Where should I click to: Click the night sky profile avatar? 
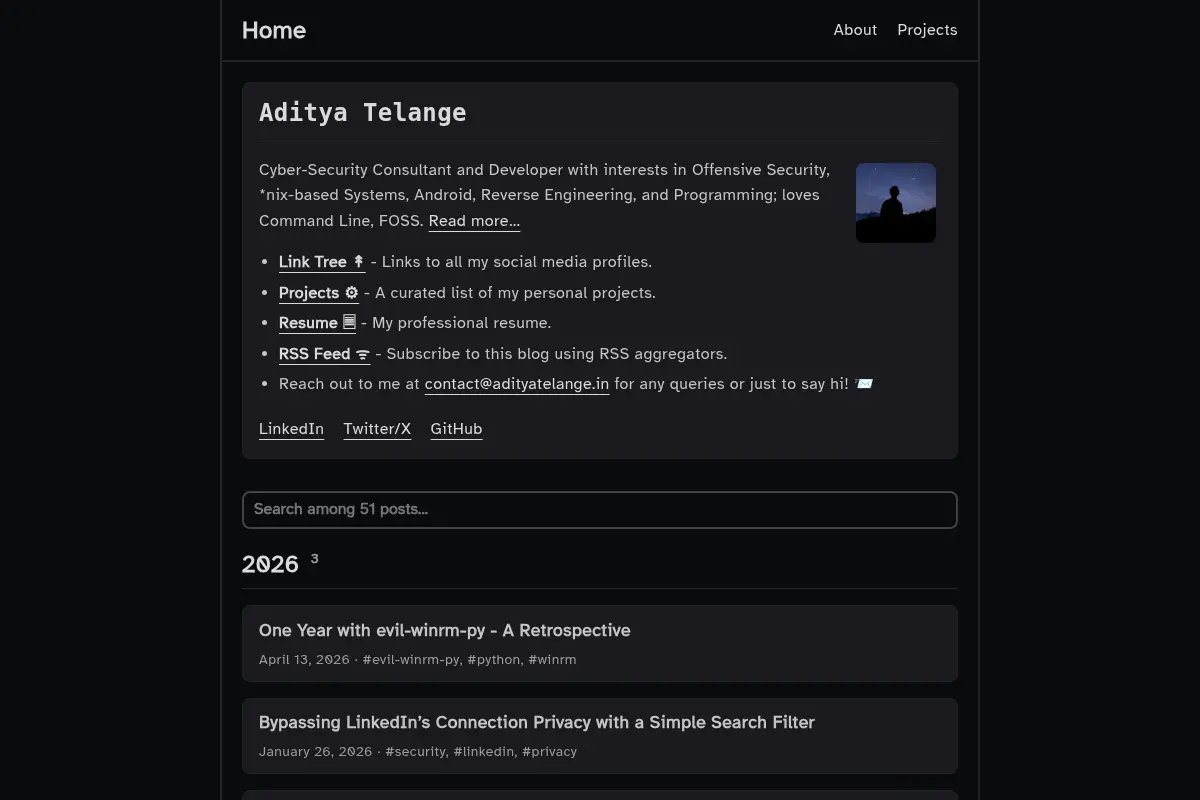(x=896, y=203)
